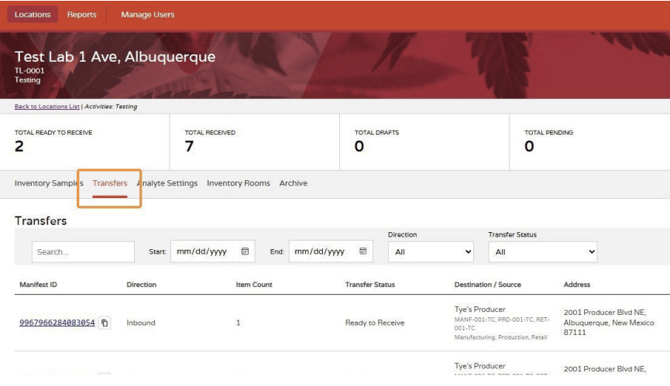The height and width of the screenshot is (386, 670).
Task: Follow the Back to Locations List link
Action: pos(47,106)
